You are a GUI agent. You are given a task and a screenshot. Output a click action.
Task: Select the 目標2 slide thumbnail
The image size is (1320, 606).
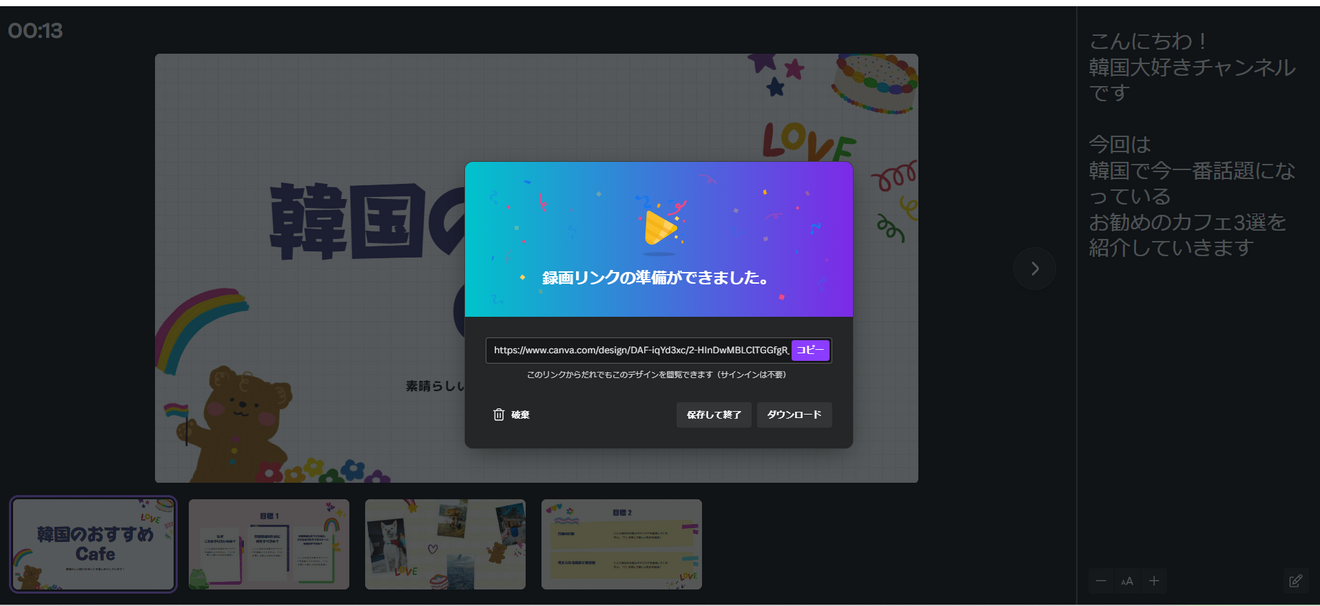(621, 544)
